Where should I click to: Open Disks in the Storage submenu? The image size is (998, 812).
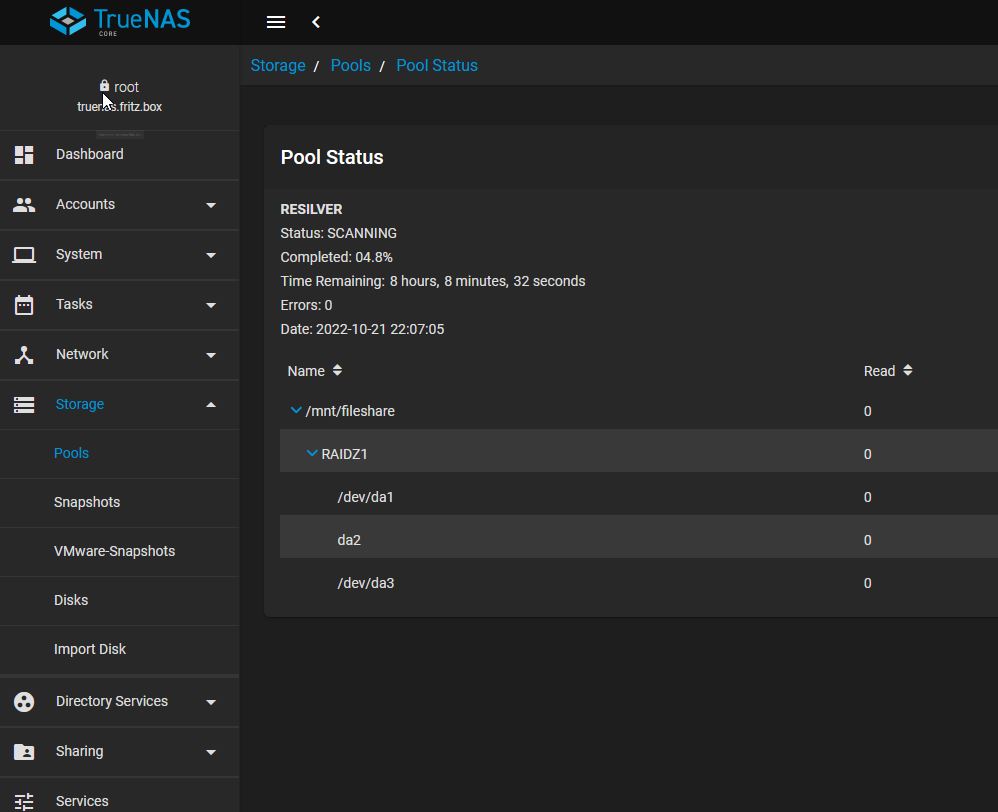71,600
